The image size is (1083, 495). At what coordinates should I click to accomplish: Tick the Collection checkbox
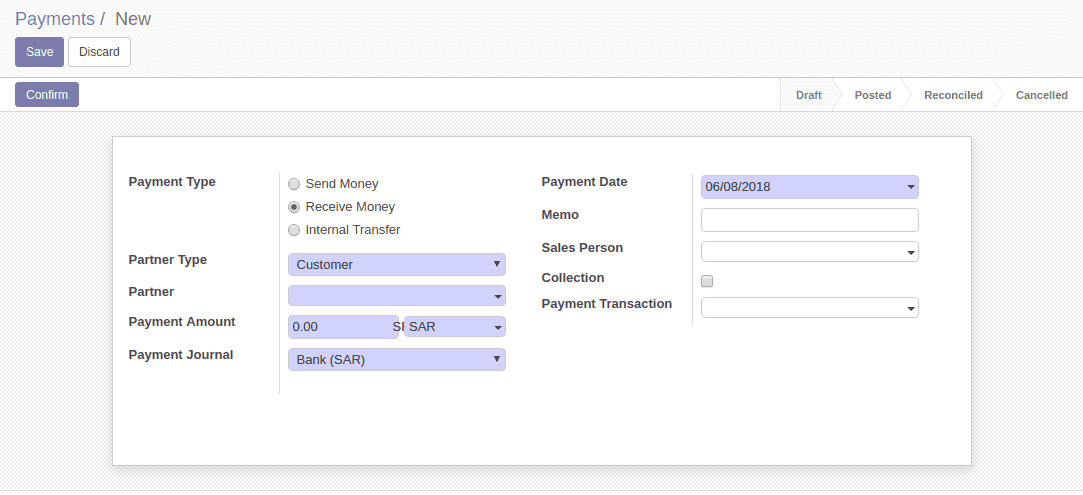click(707, 281)
